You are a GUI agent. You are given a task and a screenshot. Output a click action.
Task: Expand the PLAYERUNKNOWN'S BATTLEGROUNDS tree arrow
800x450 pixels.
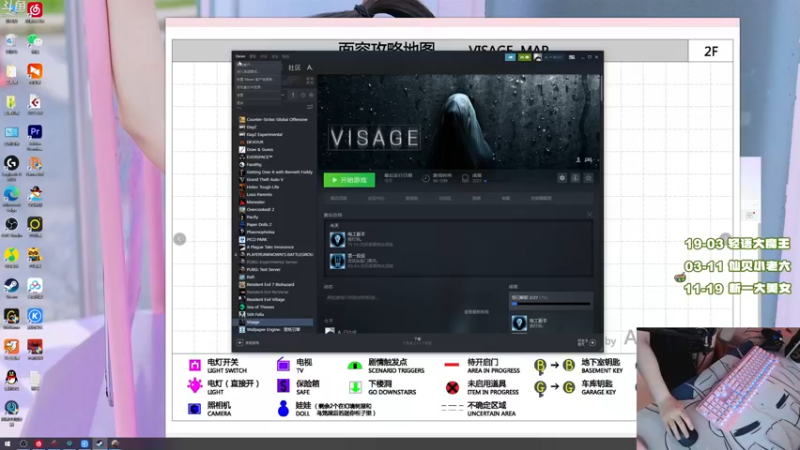236,254
